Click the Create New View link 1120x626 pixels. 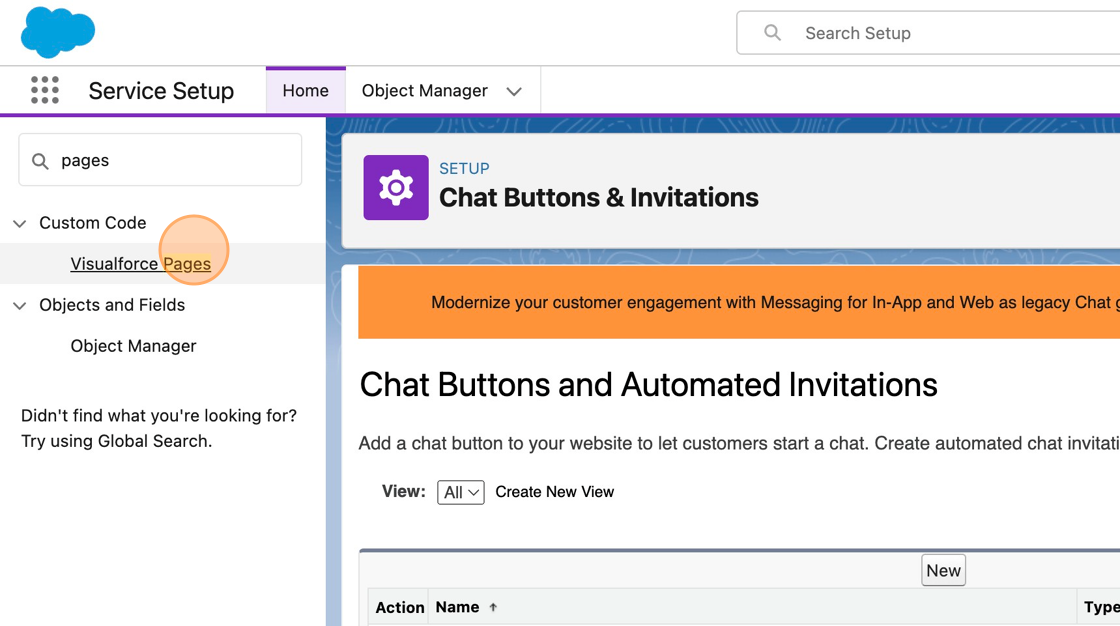(554, 492)
